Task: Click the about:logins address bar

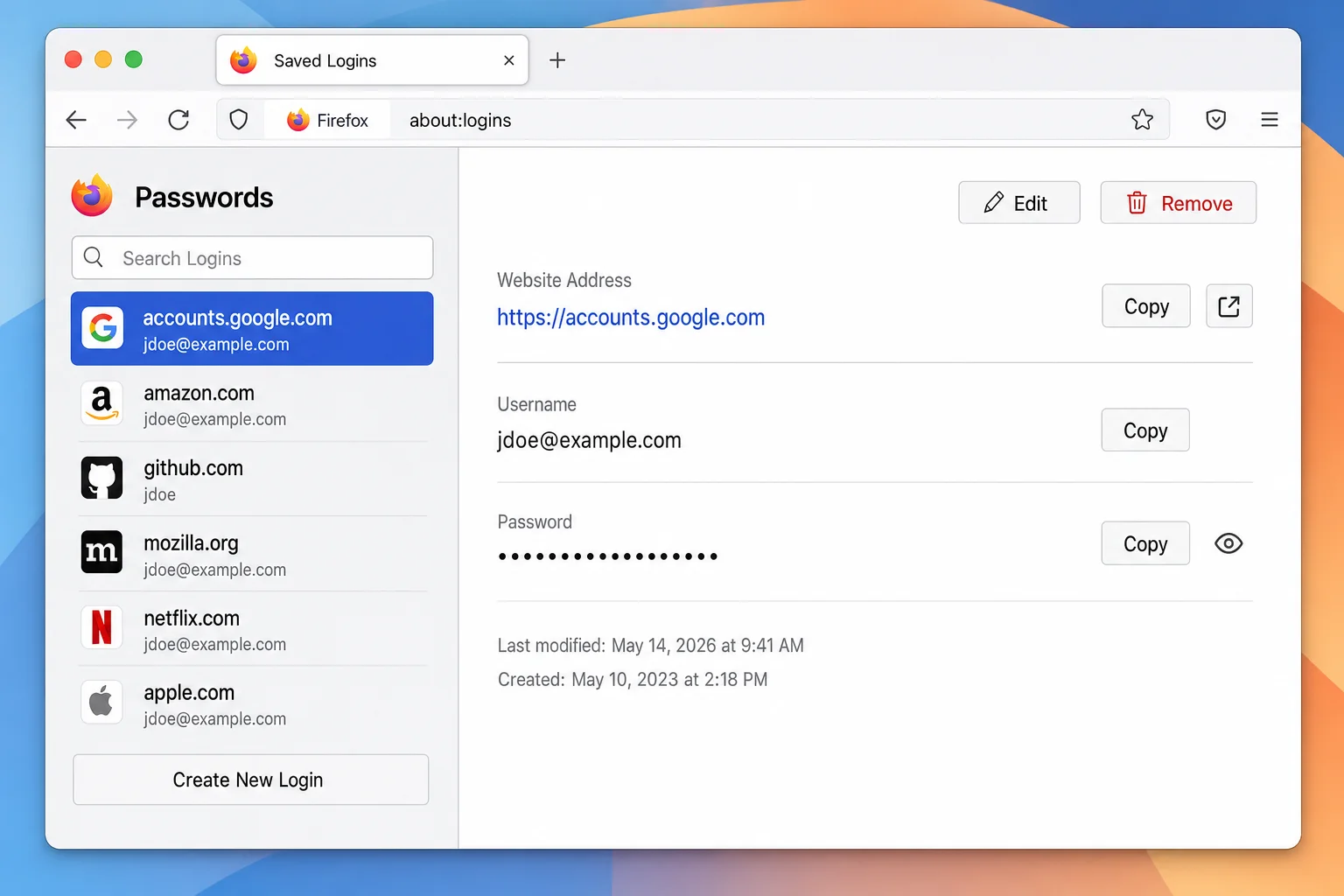Action: [x=691, y=120]
